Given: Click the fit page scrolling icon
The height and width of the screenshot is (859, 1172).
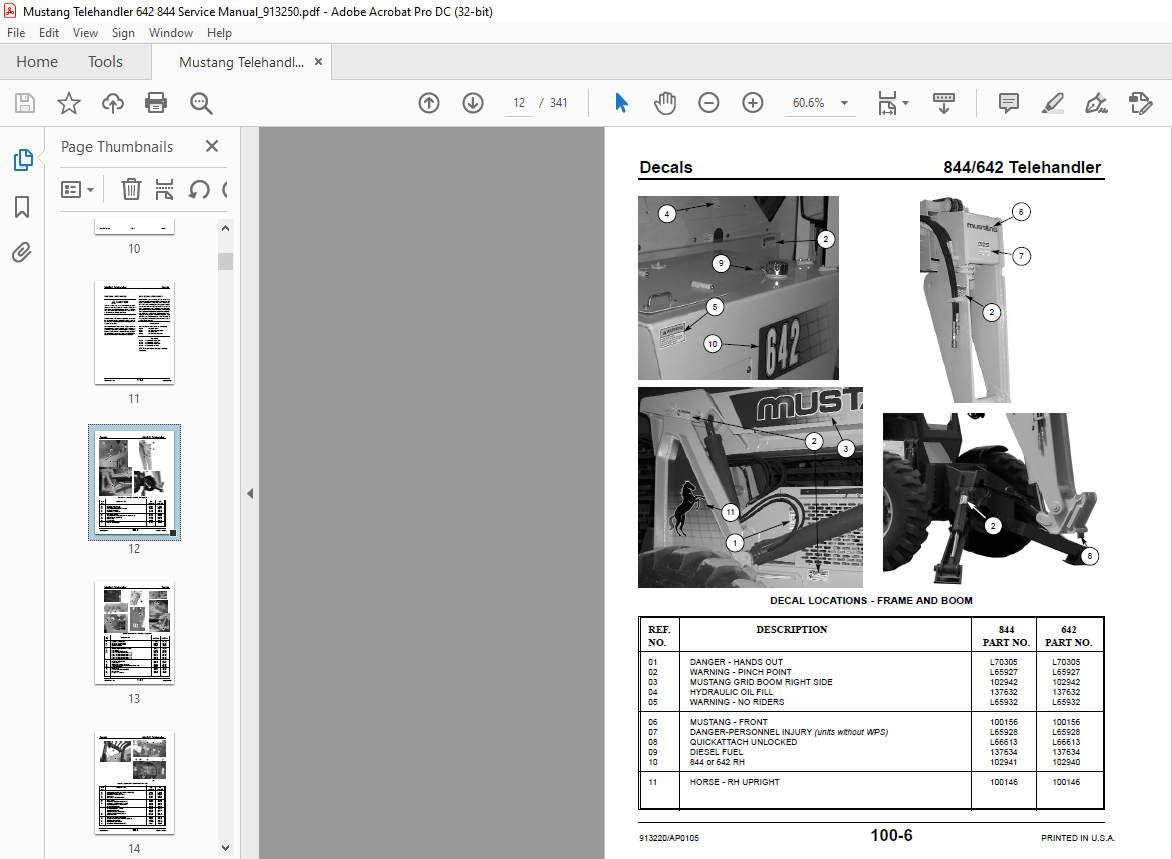Looking at the screenshot, I should (887, 103).
